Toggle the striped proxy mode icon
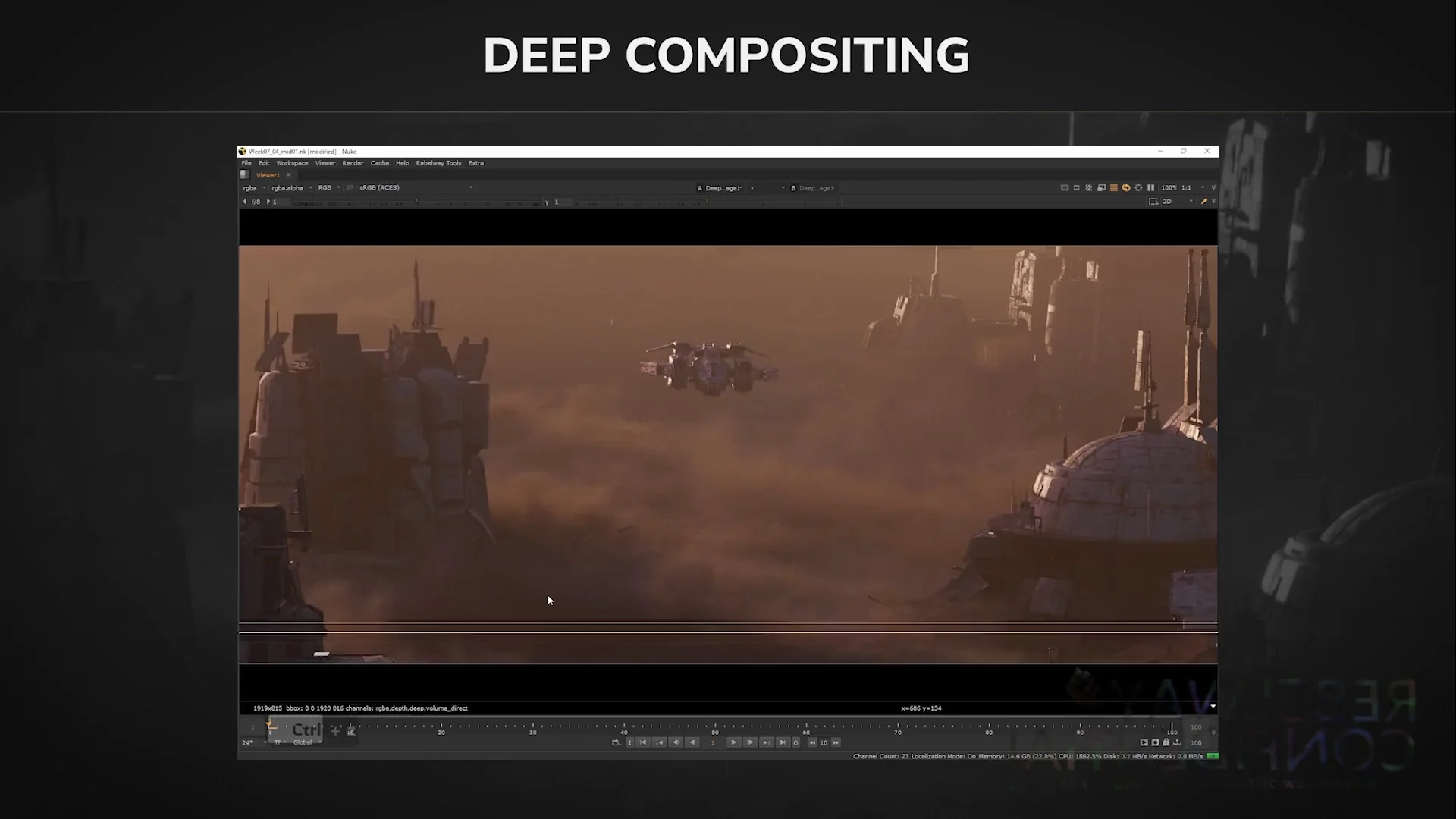 click(x=1089, y=187)
